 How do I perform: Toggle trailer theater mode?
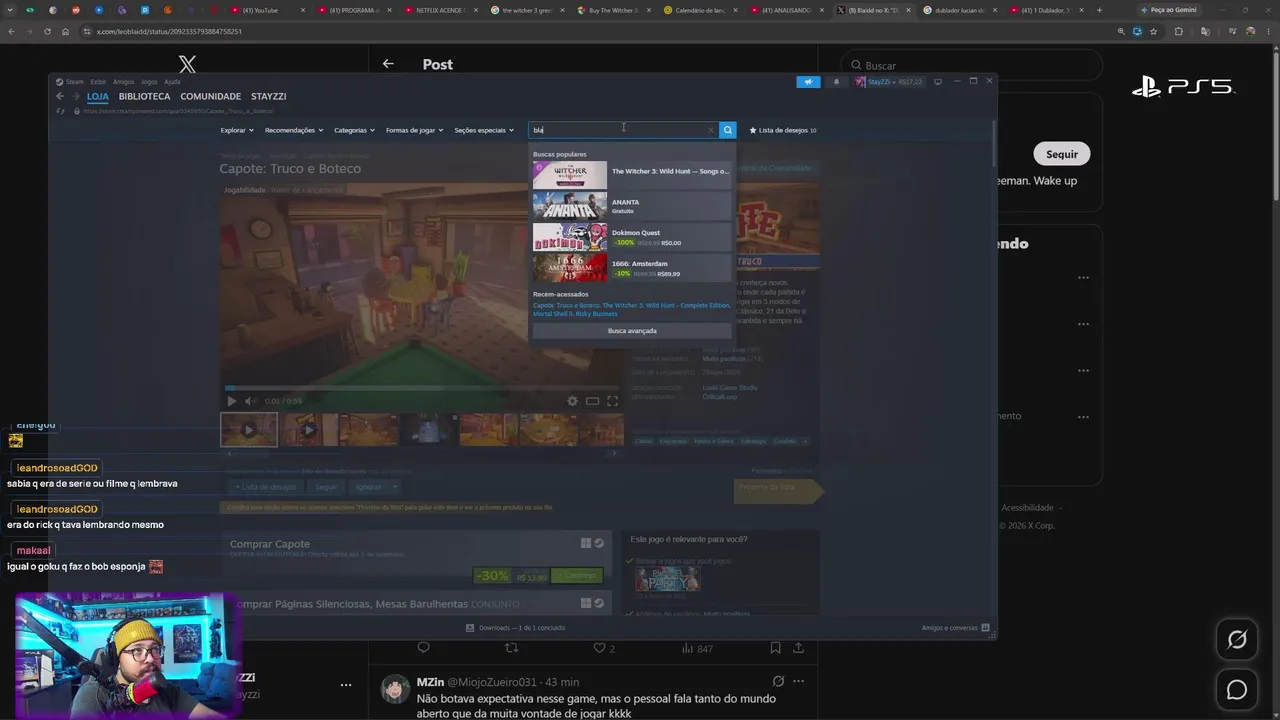[592, 401]
